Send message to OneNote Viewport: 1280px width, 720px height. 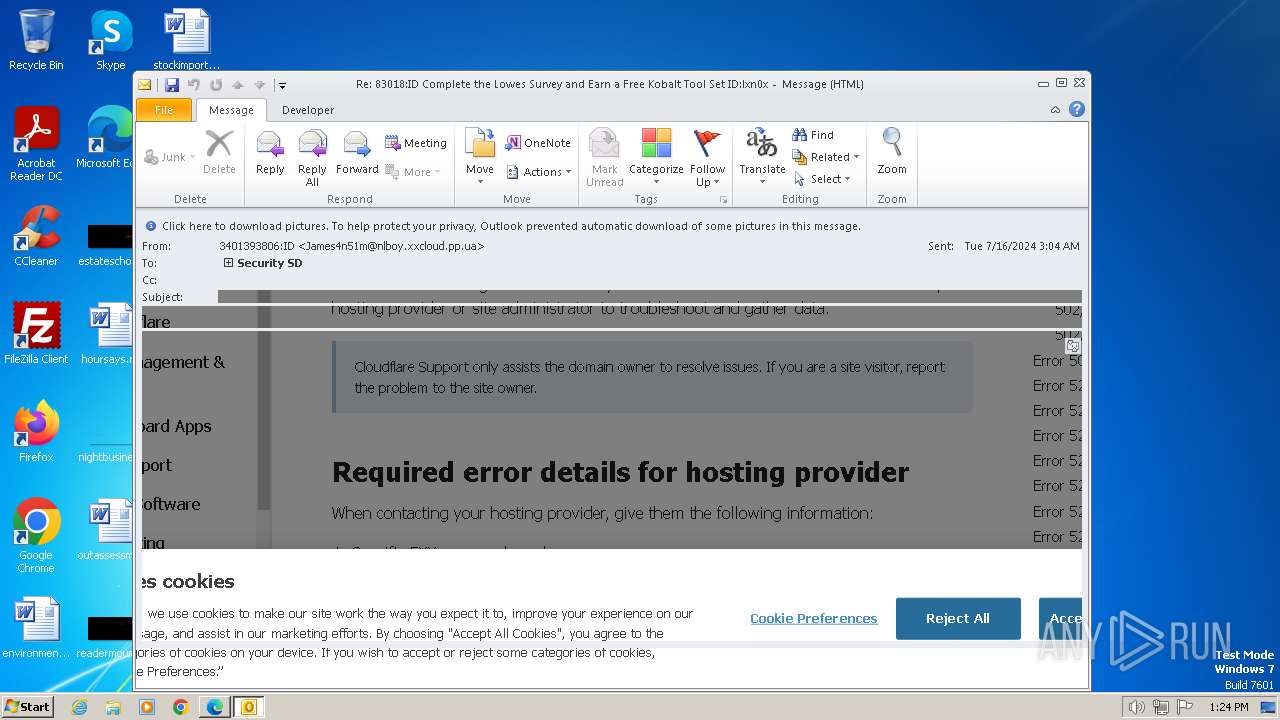pos(538,143)
